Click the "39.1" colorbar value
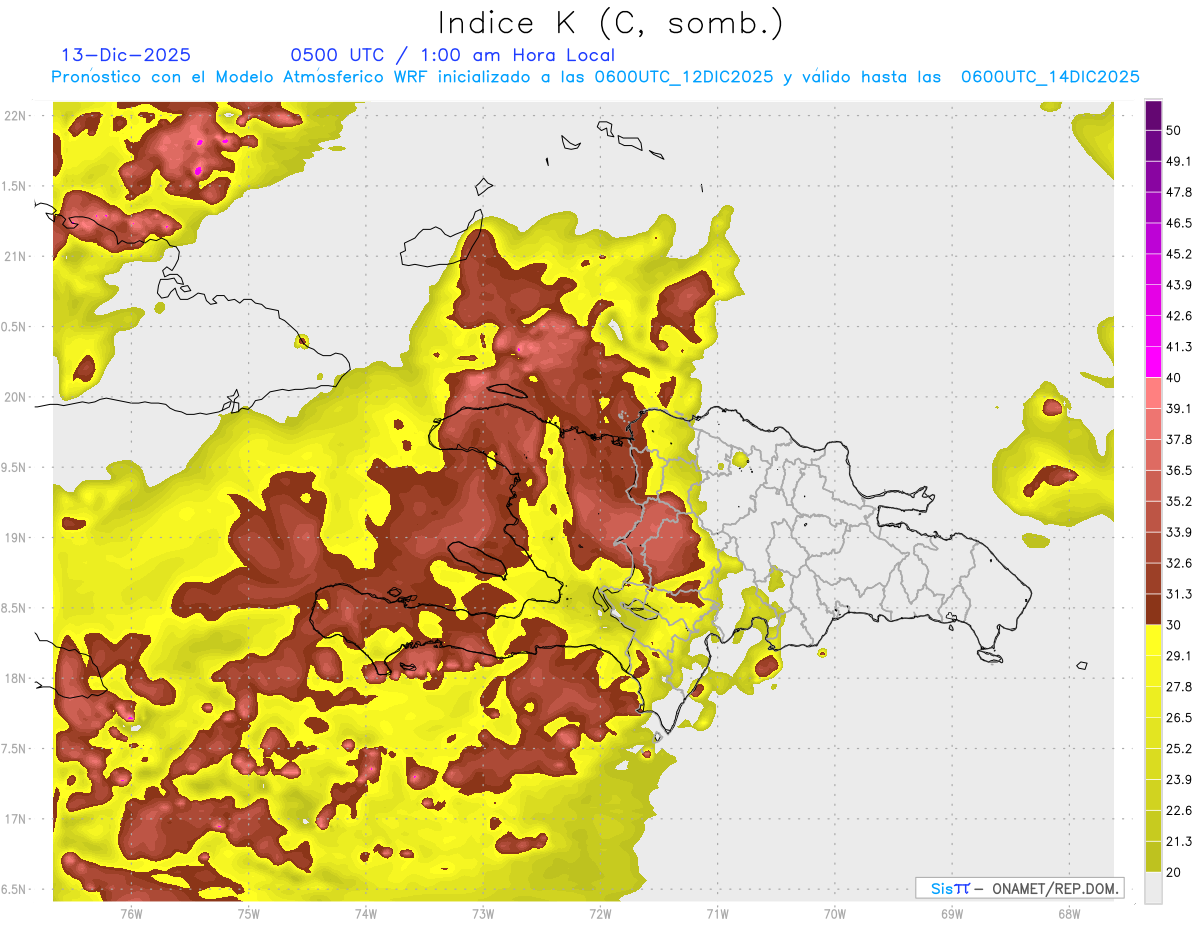The image size is (1200, 927). point(1179,408)
